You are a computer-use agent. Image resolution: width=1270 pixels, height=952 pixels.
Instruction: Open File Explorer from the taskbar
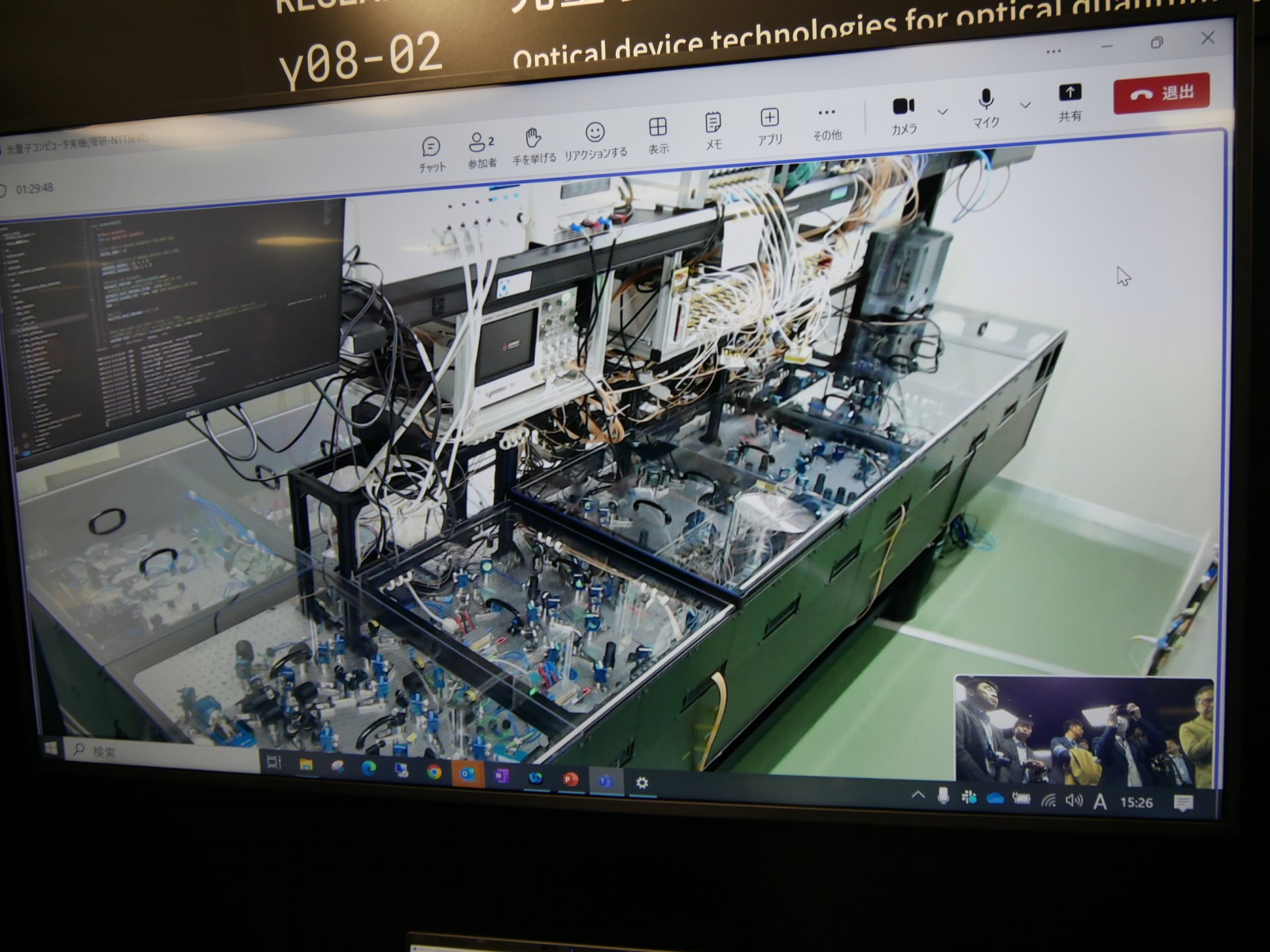pos(306,765)
